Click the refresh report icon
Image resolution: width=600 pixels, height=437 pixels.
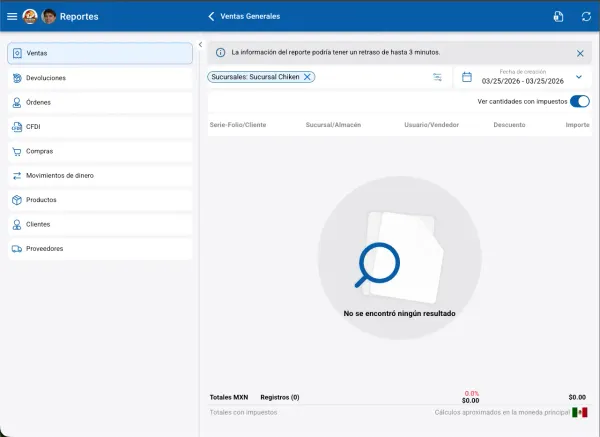click(586, 16)
